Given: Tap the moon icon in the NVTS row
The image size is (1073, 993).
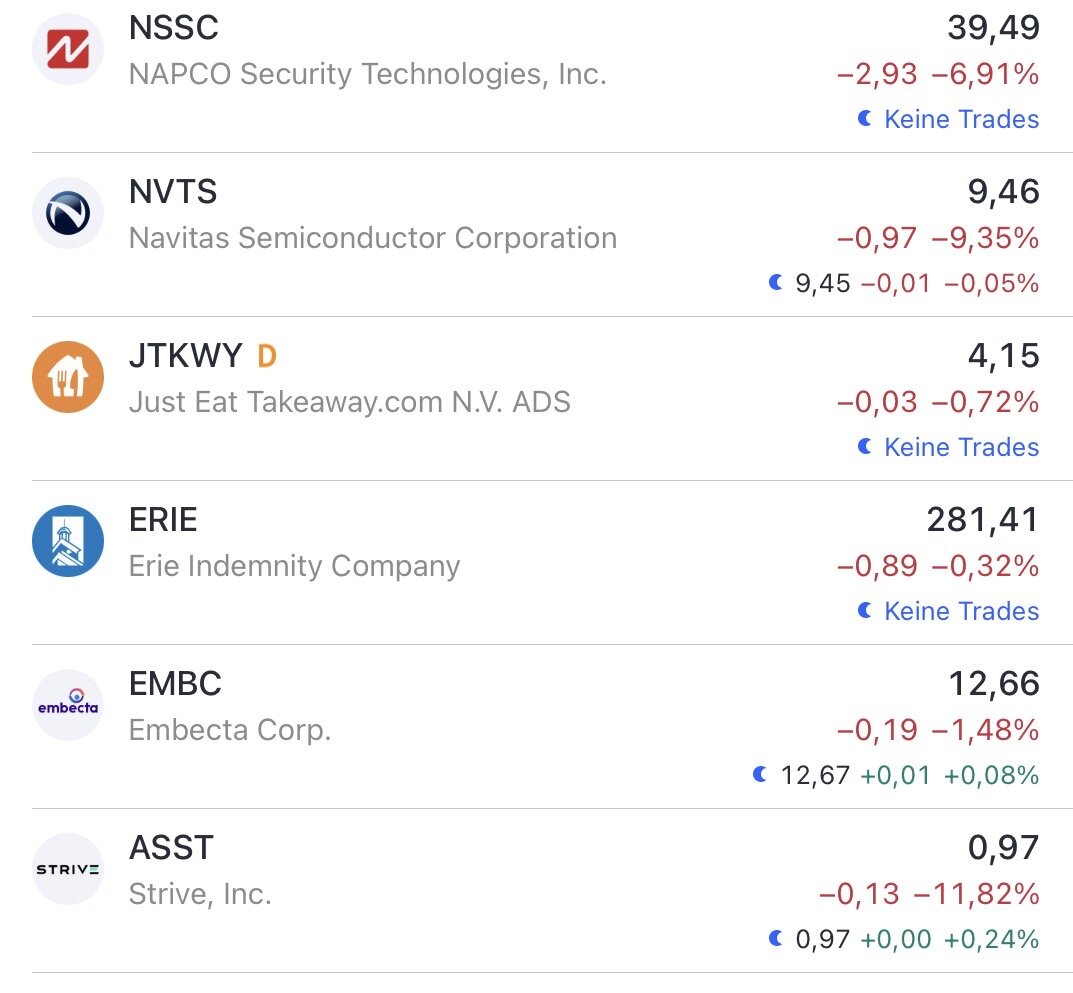Looking at the screenshot, I should click(775, 283).
